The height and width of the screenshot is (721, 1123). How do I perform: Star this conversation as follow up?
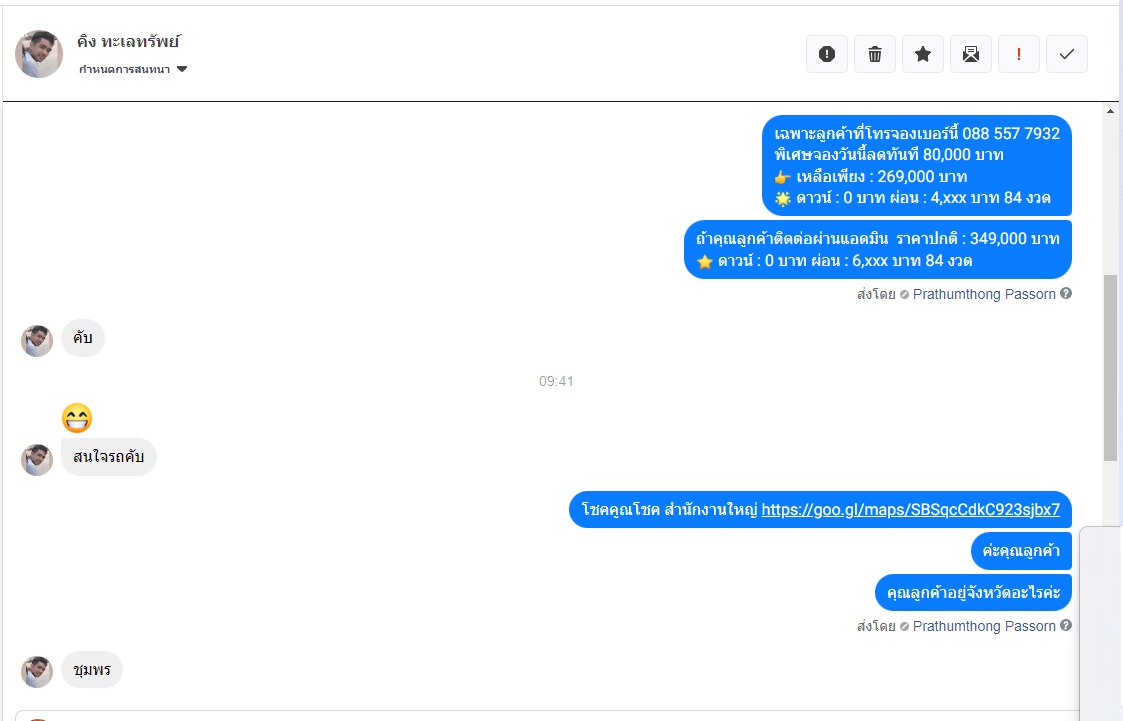tap(922, 54)
